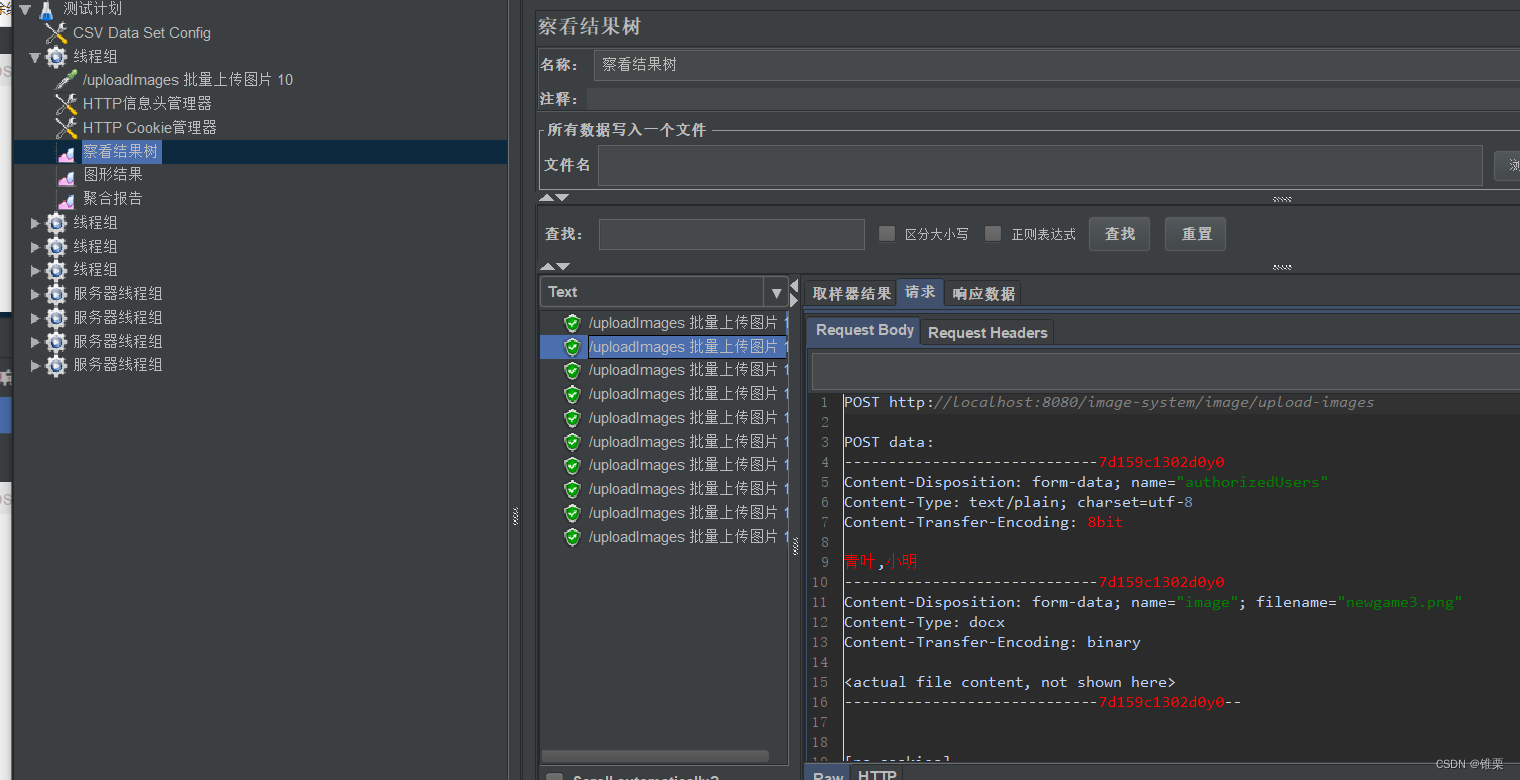This screenshot has height=780, width=1520.
Task: Click gear icon of first 服务器线程组
Action: click(x=57, y=294)
